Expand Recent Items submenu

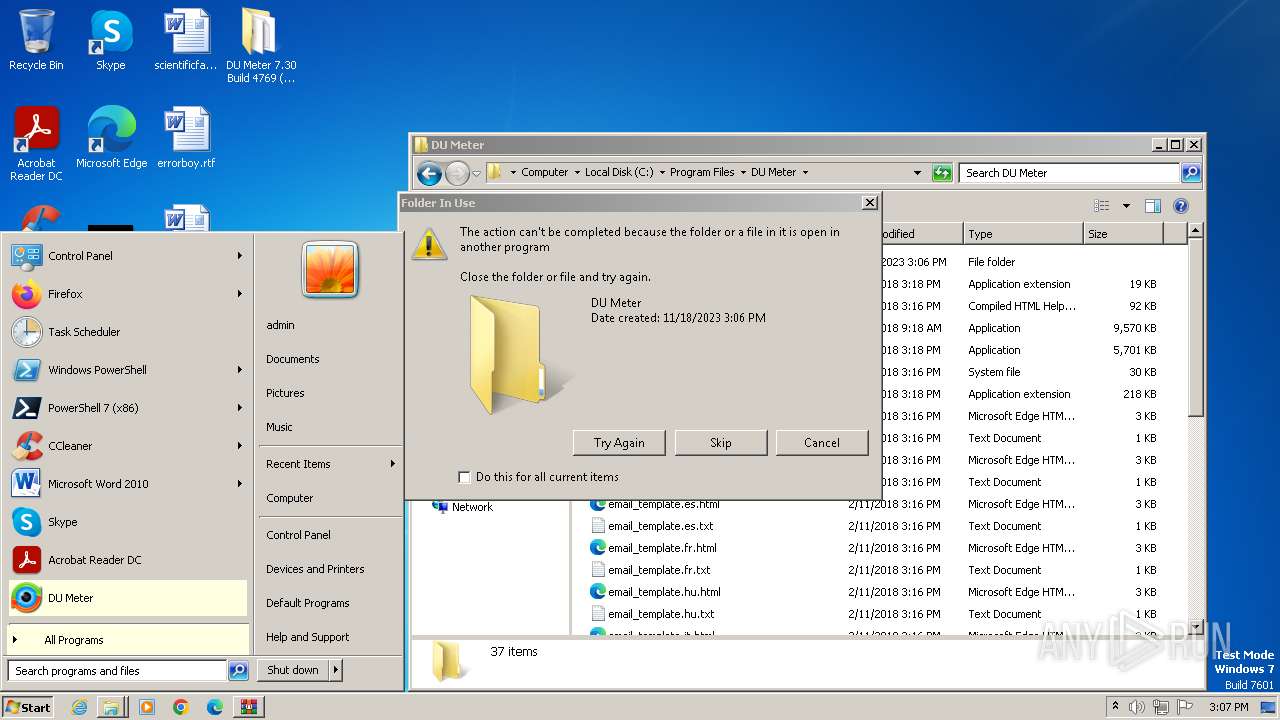click(x=330, y=464)
